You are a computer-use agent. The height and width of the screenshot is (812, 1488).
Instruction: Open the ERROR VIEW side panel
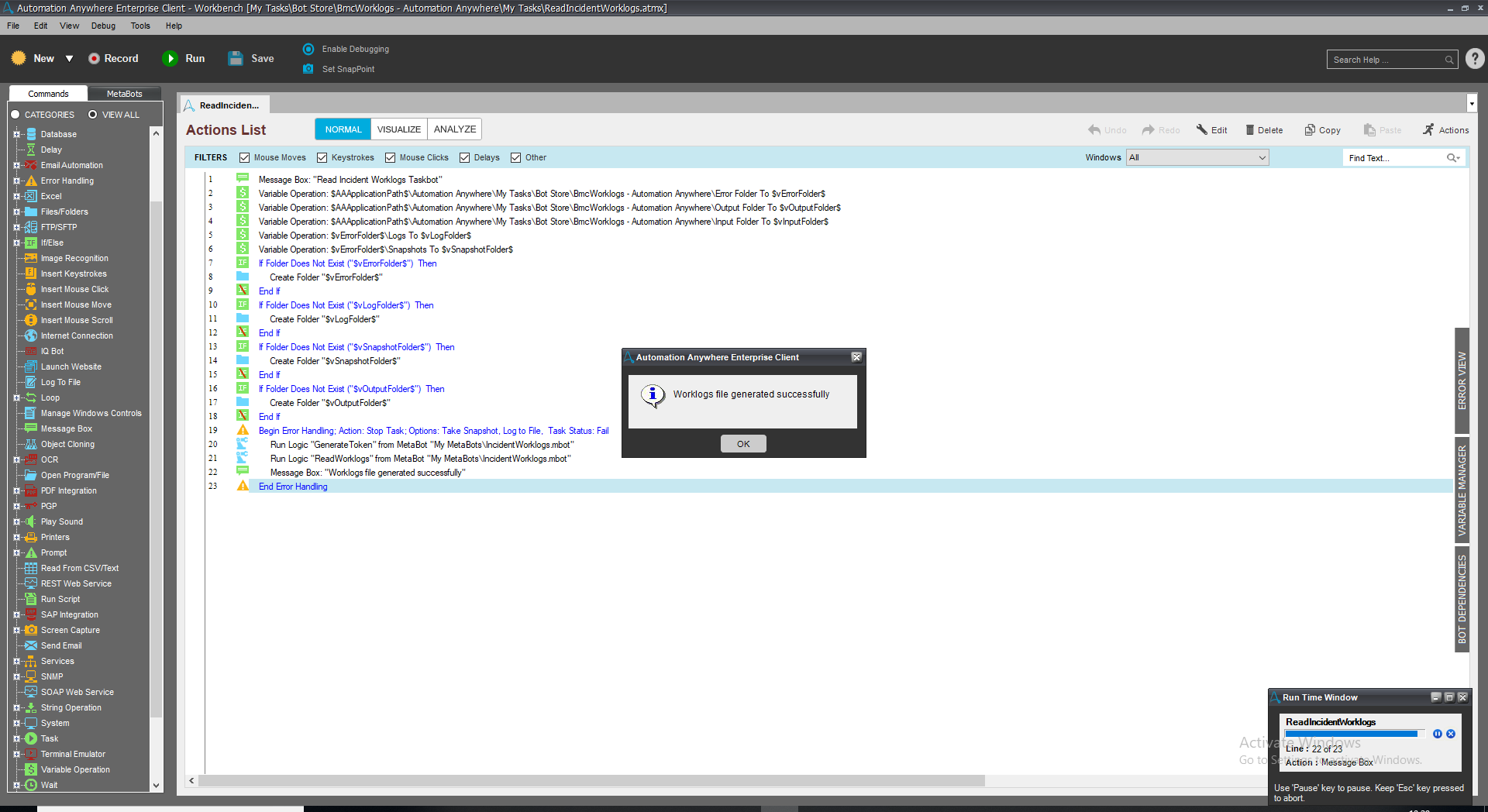click(1462, 380)
